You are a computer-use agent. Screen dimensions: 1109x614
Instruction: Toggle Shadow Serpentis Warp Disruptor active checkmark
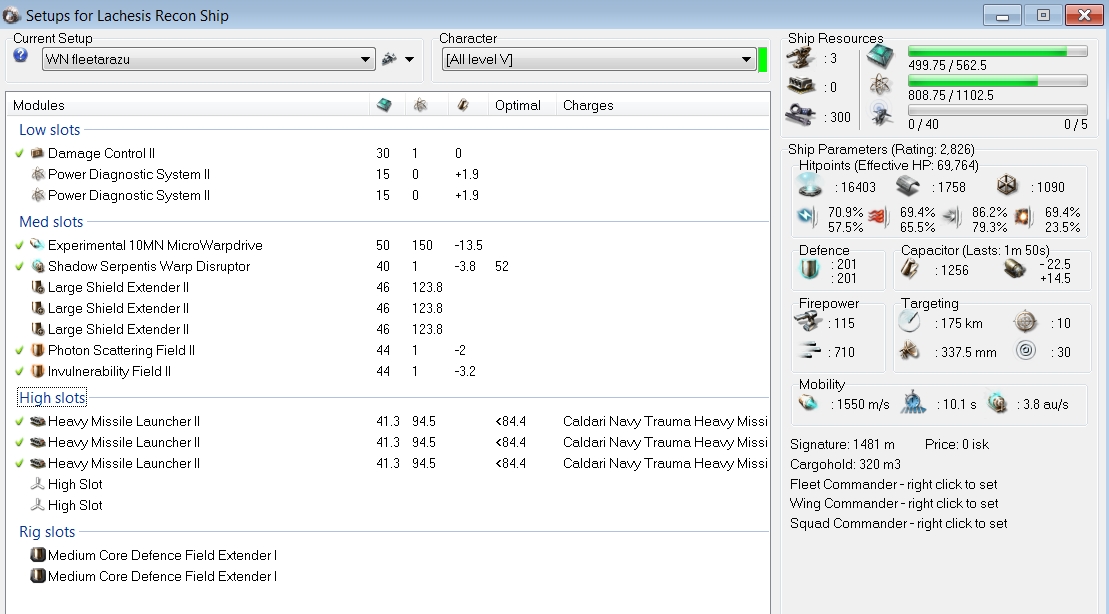pos(20,267)
